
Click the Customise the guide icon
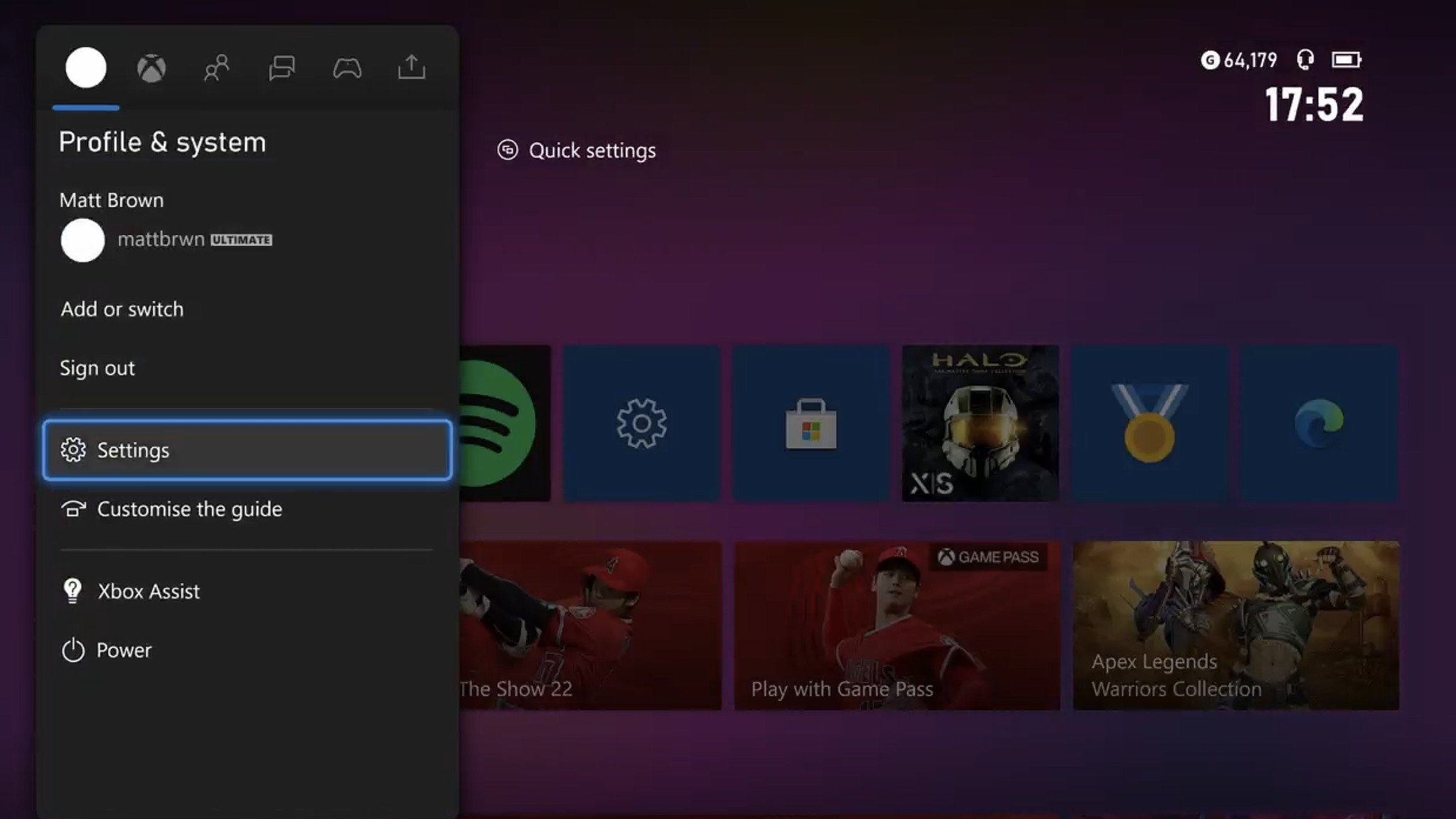(73, 509)
